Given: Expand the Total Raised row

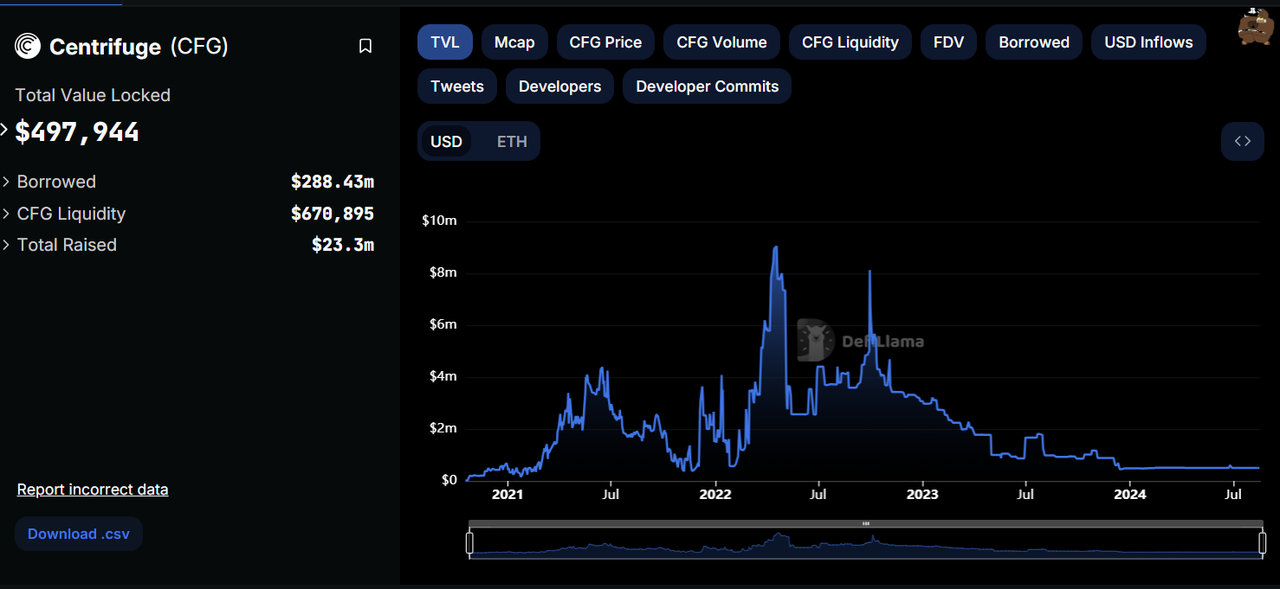Looking at the screenshot, I should pos(7,245).
